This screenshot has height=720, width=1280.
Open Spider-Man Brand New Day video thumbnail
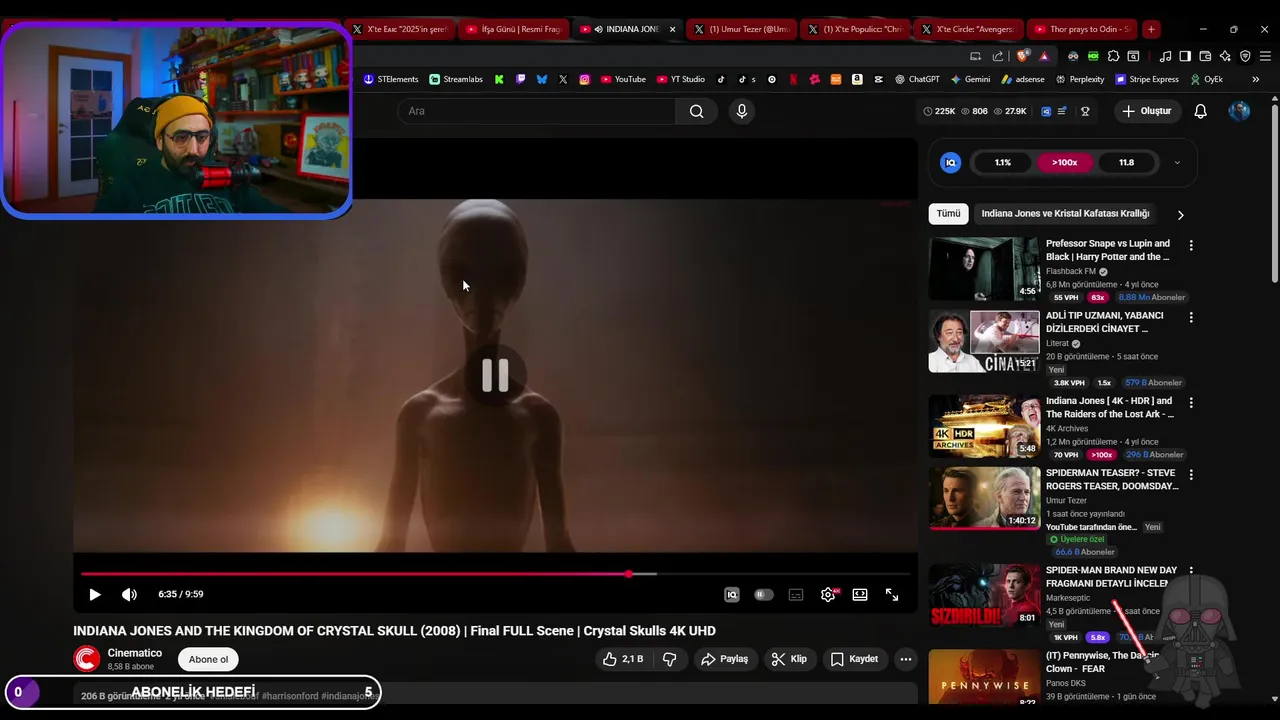pyautogui.click(x=984, y=595)
